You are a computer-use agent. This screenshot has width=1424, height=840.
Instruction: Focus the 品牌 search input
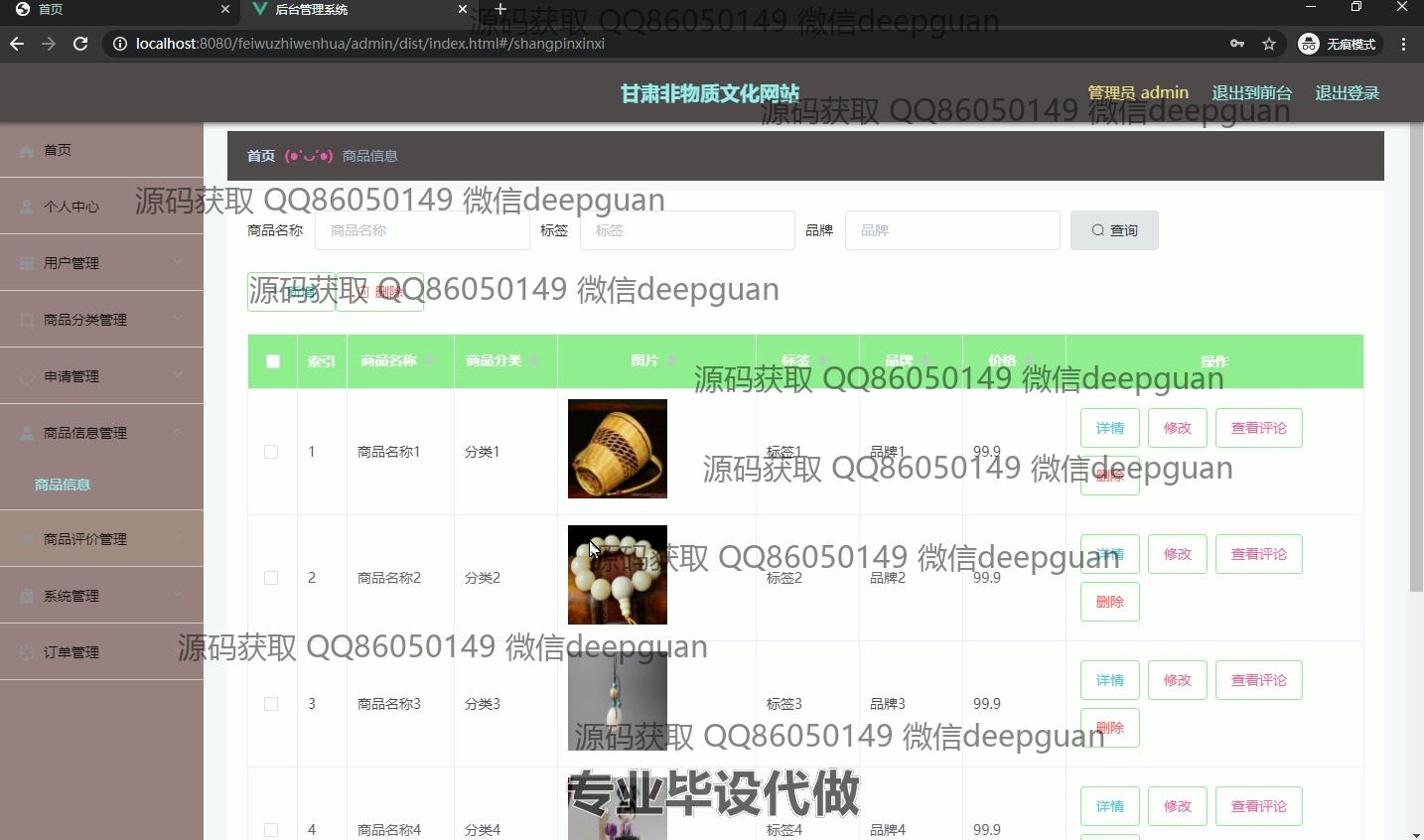click(952, 230)
